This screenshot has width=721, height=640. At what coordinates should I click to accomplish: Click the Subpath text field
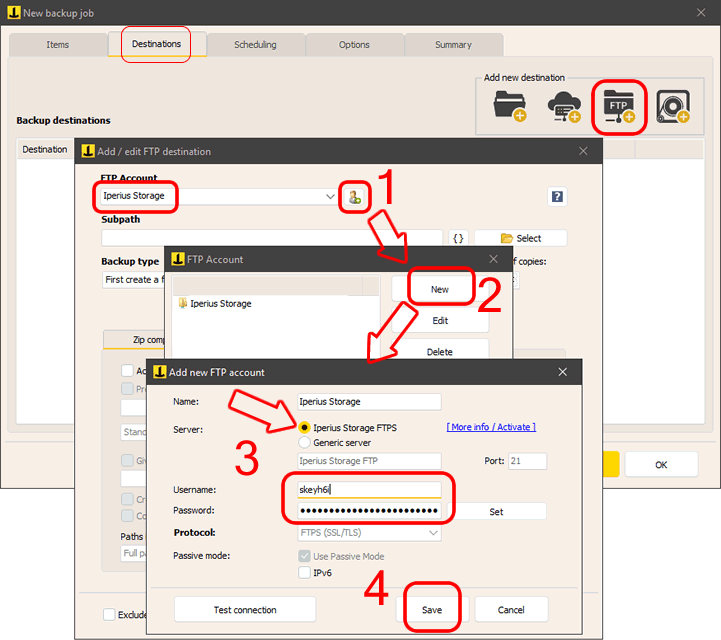pos(272,238)
